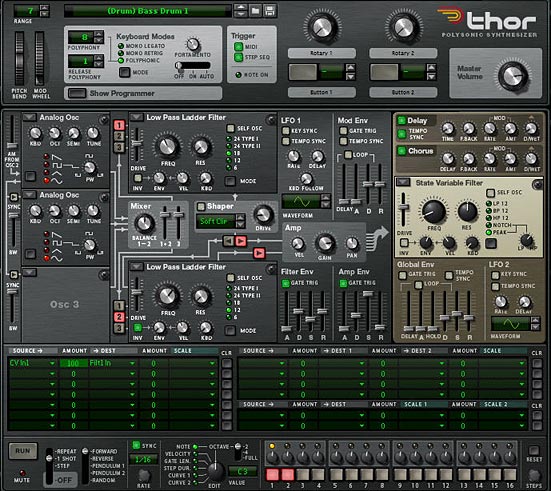
Task: Click the RUN button in step sequencer
Action: (x=23, y=451)
